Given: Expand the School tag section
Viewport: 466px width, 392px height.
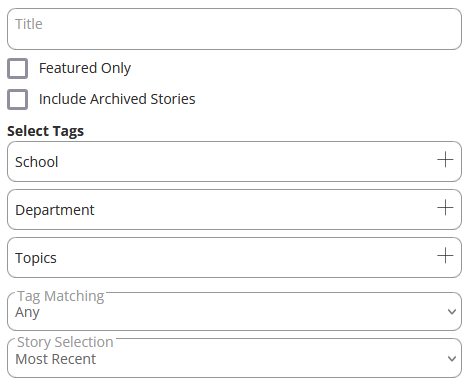Looking at the screenshot, I should [x=234, y=162].
